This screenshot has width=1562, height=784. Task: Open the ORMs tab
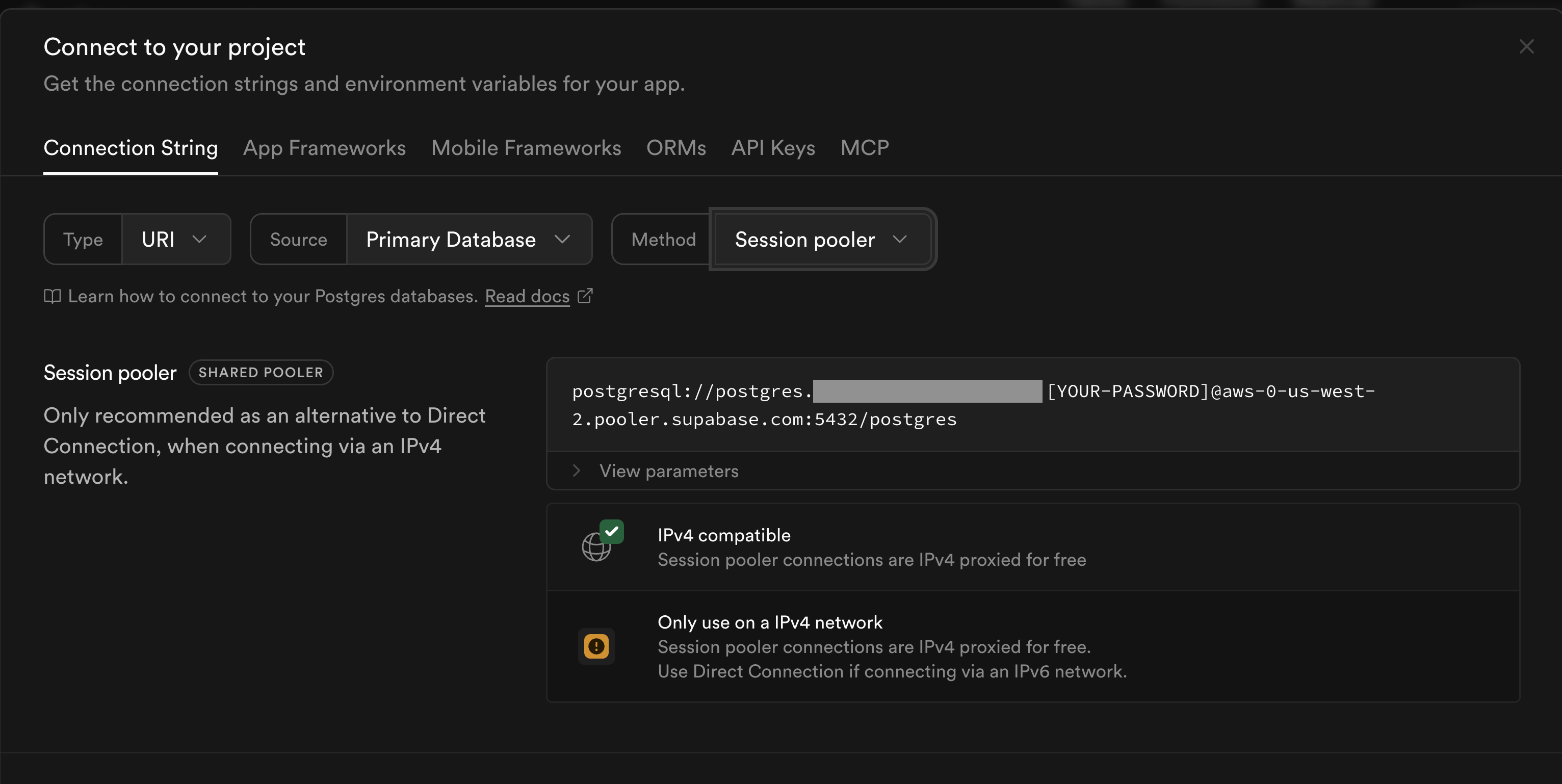pos(676,148)
